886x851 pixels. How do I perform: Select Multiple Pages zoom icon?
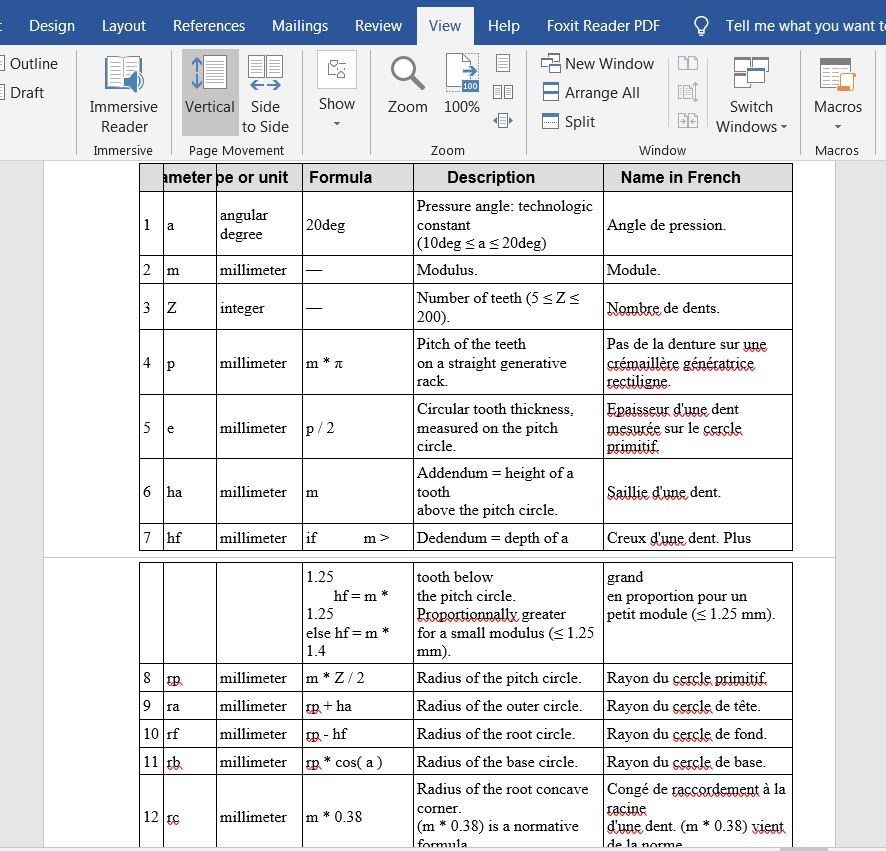pyautogui.click(x=503, y=92)
